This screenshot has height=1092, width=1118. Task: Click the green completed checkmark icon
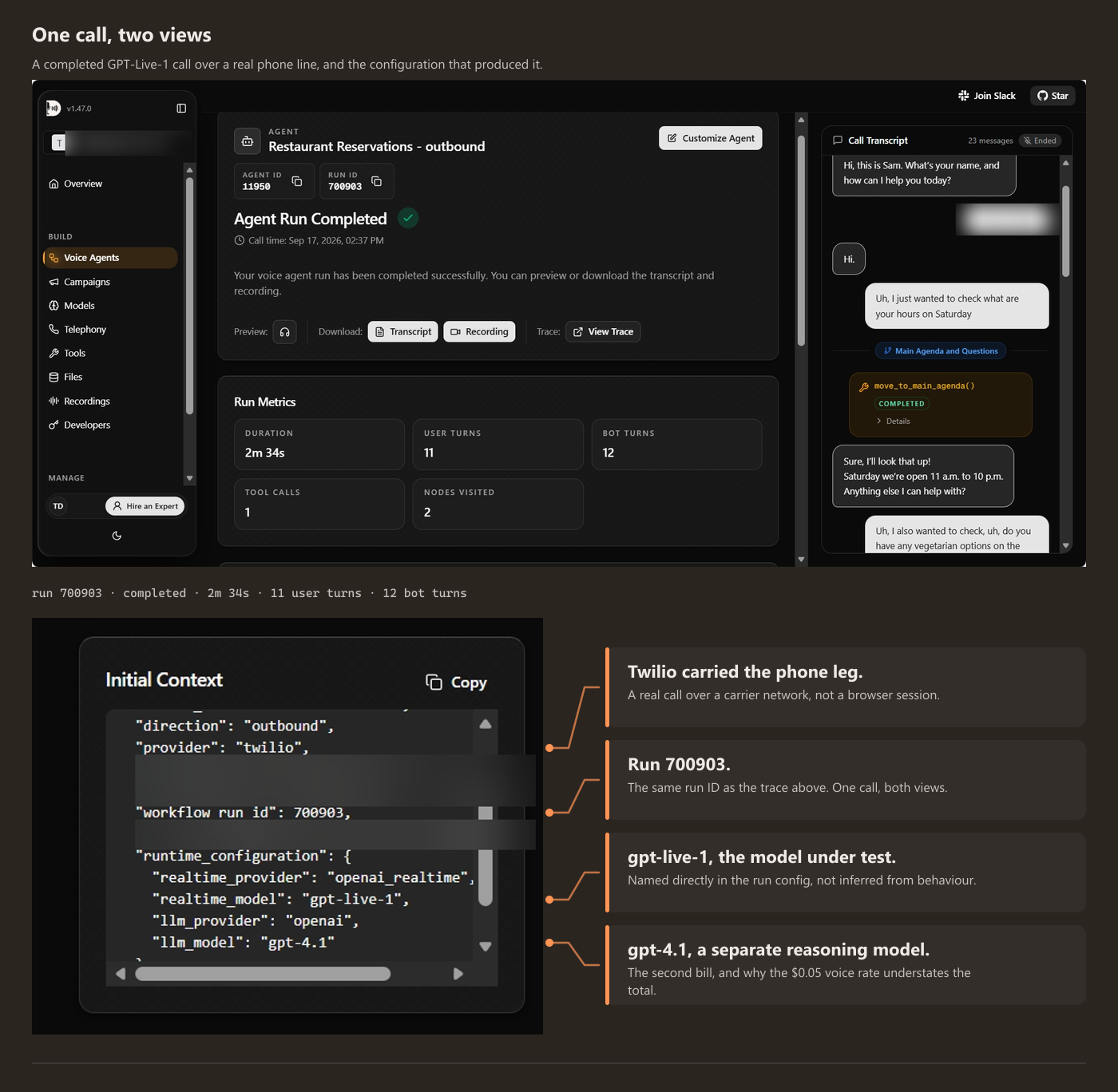tap(408, 218)
